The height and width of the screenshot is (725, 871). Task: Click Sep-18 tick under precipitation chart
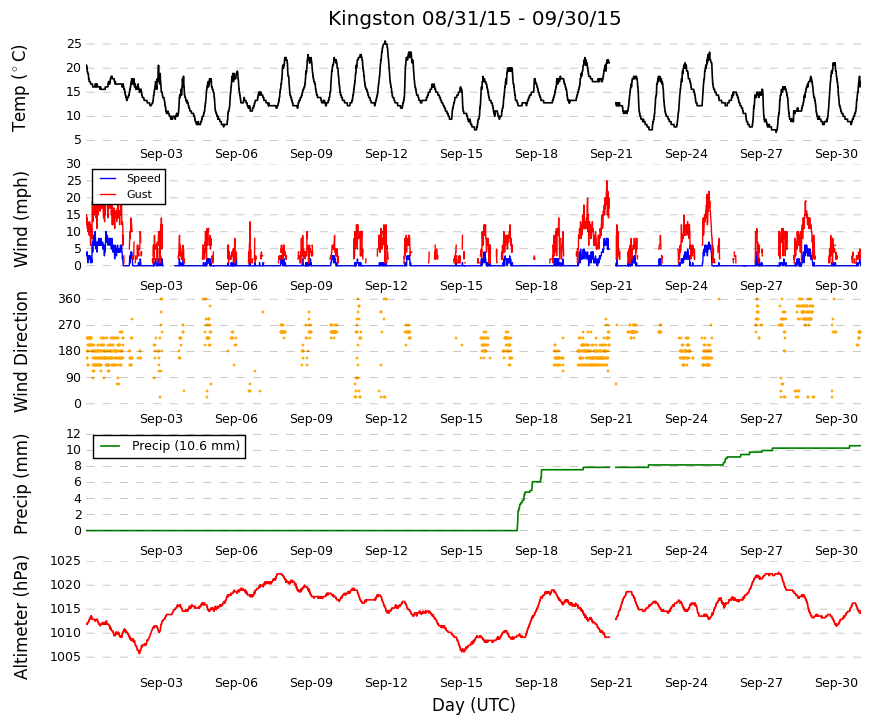(536, 551)
